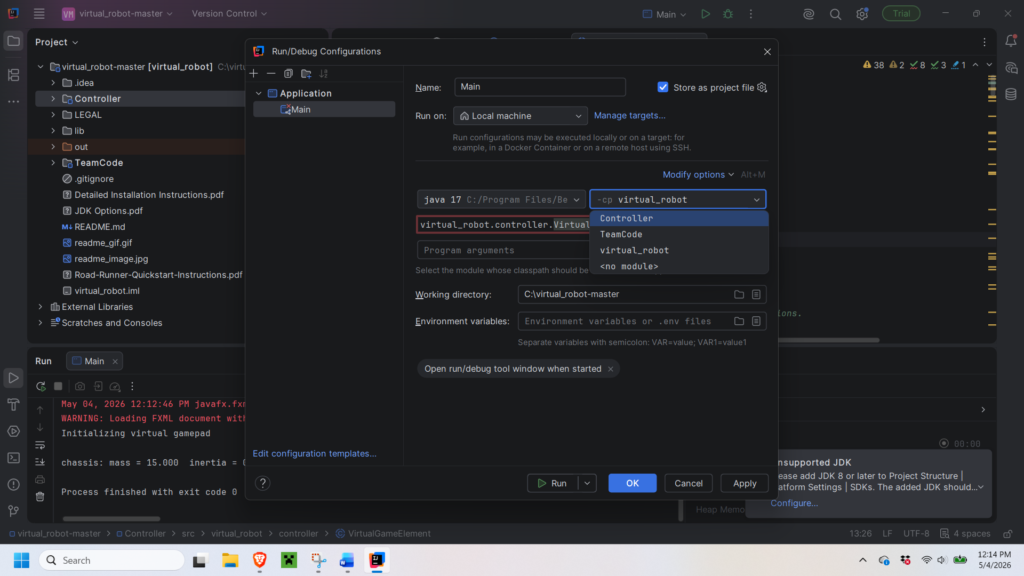Browse for the working directory folder
Viewport: 1024px width, 576px height.
click(x=739, y=295)
